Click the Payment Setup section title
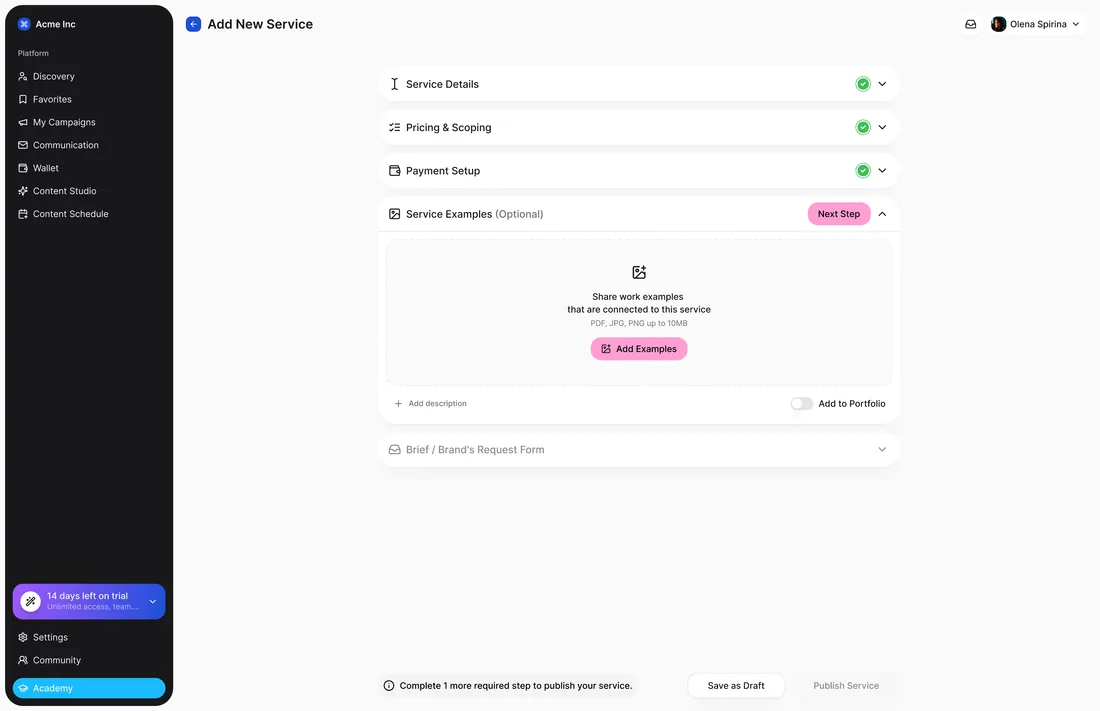This screenshot has width=1100, height=711. 443,171
